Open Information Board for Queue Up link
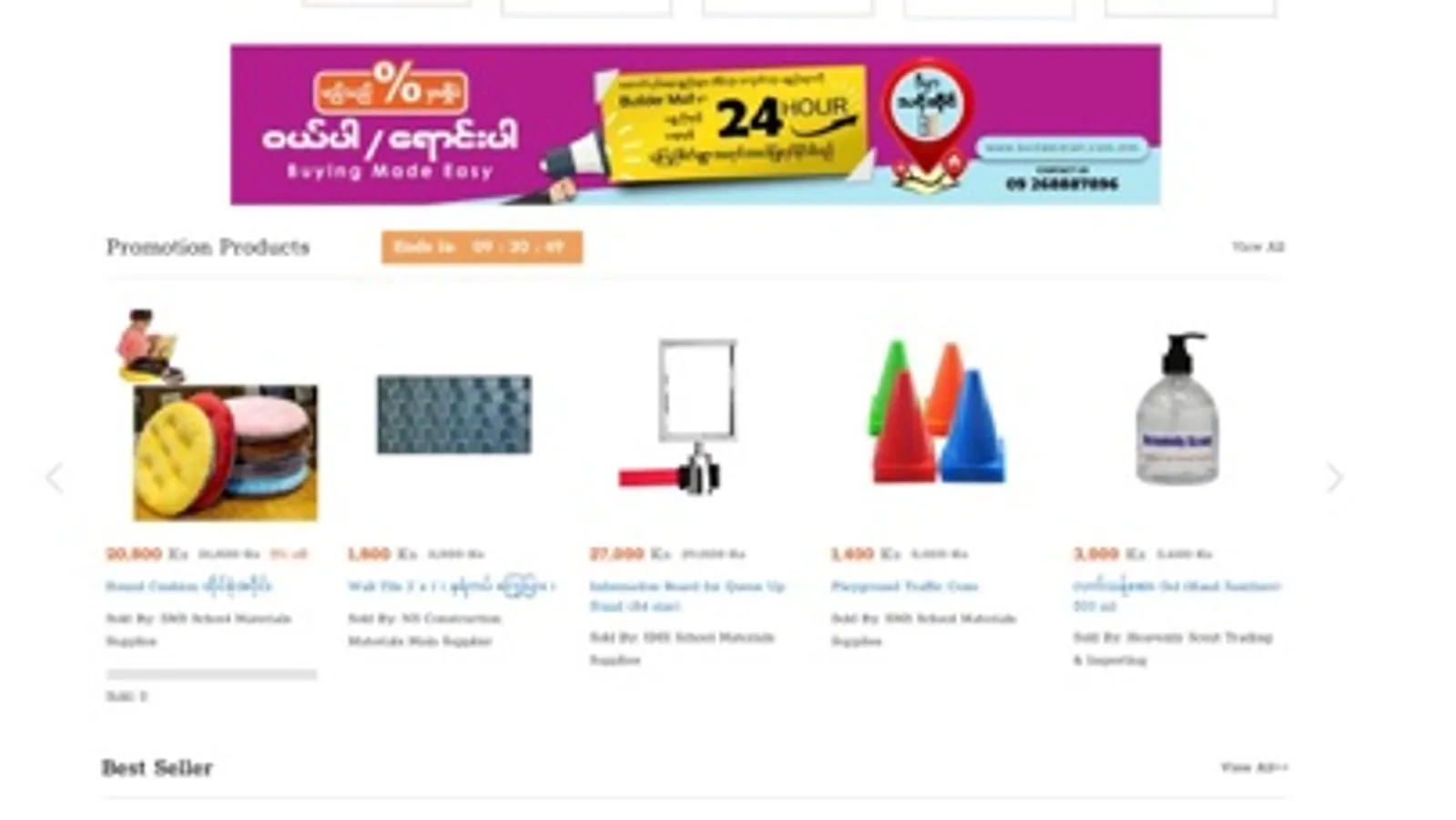 tap(687, 596)
